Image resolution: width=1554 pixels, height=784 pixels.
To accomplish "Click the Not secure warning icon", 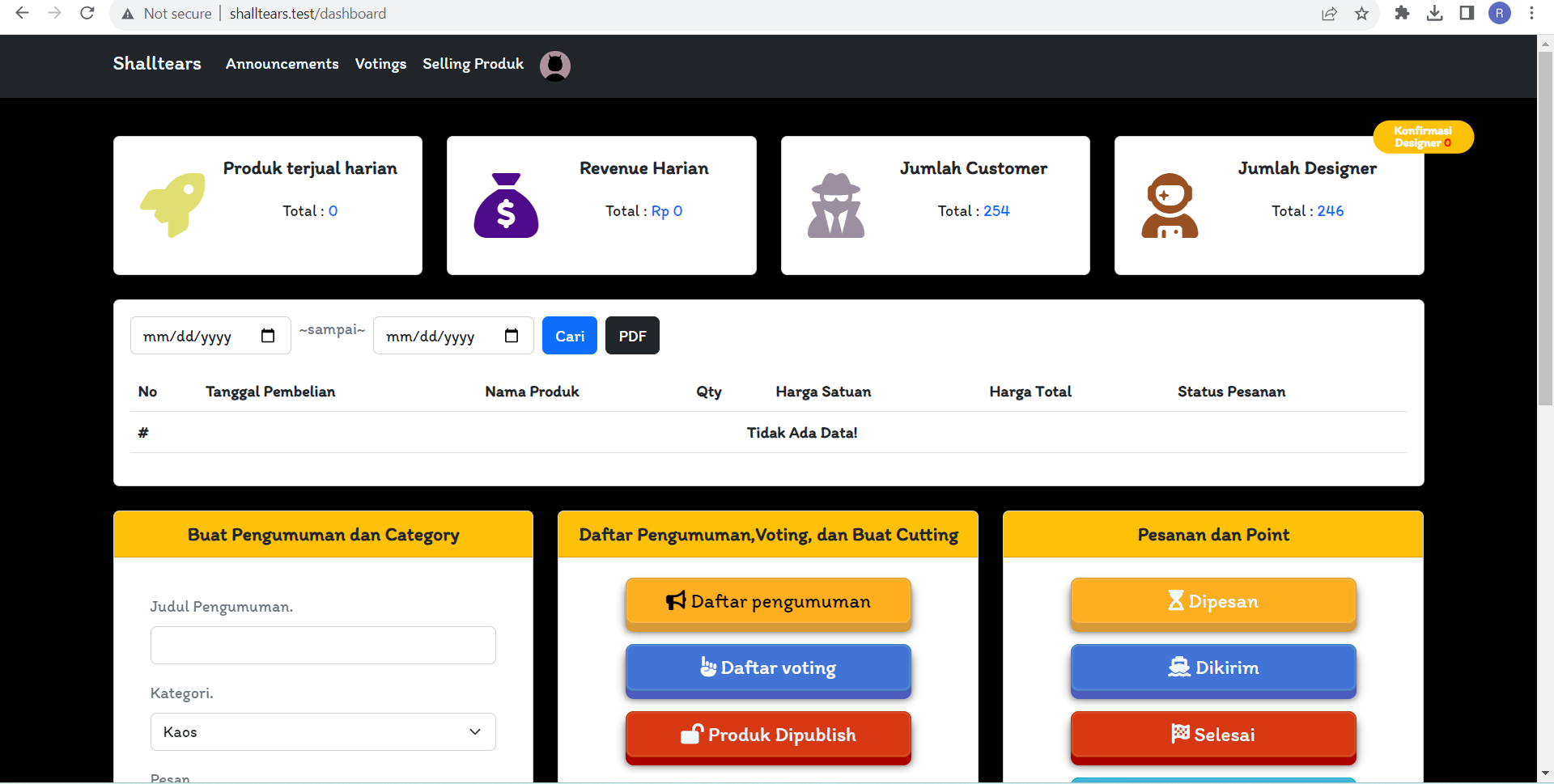I will point(128,14).
